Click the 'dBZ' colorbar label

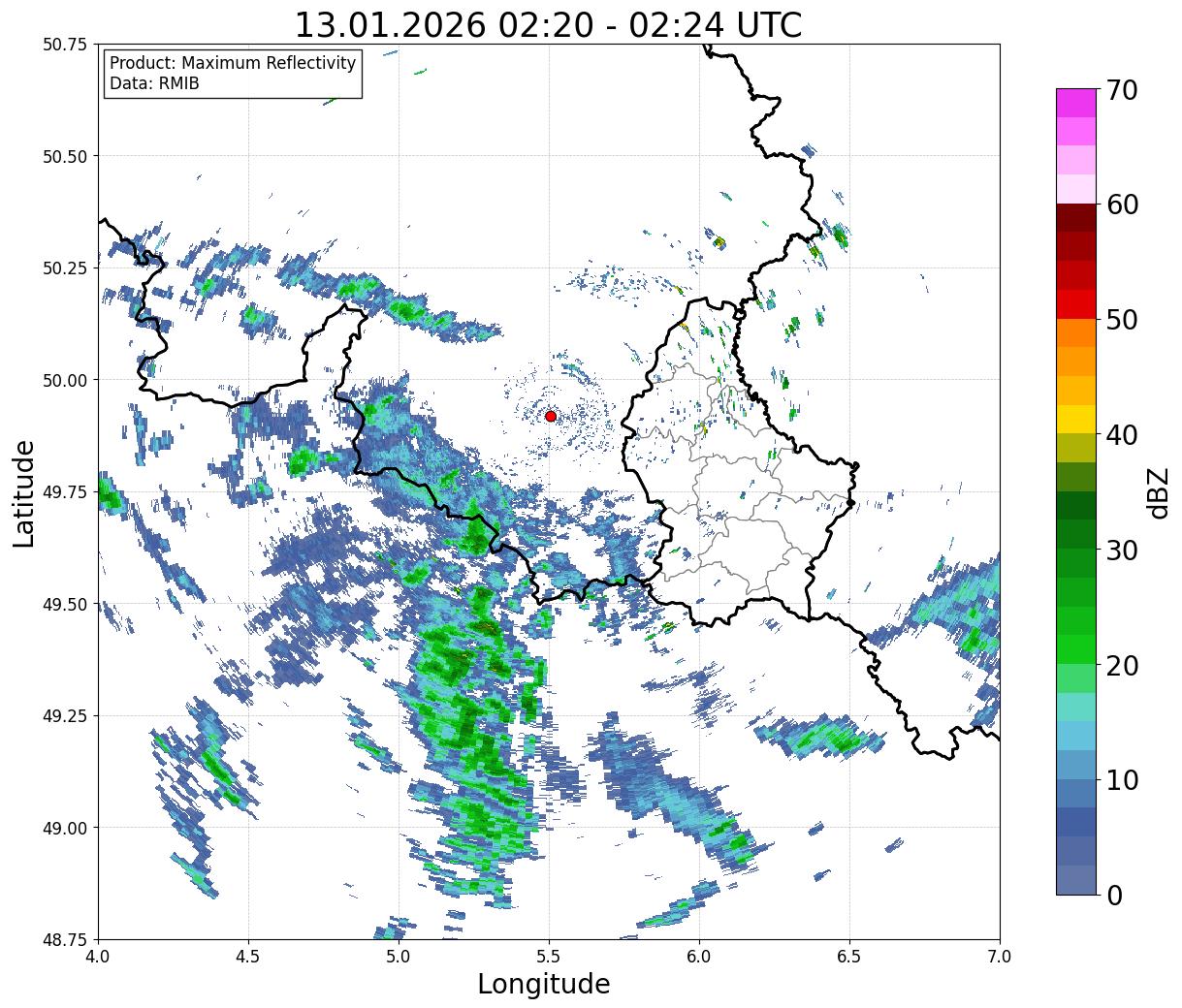1158,492
